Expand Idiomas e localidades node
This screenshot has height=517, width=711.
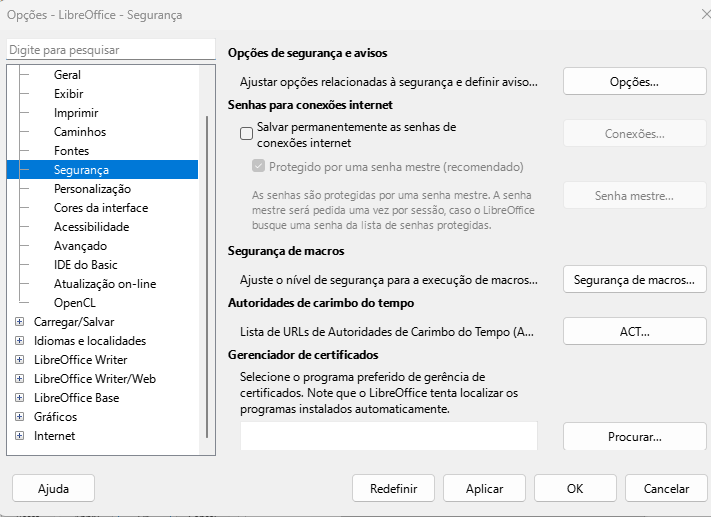pyautogui.click(x=19, y=341)
